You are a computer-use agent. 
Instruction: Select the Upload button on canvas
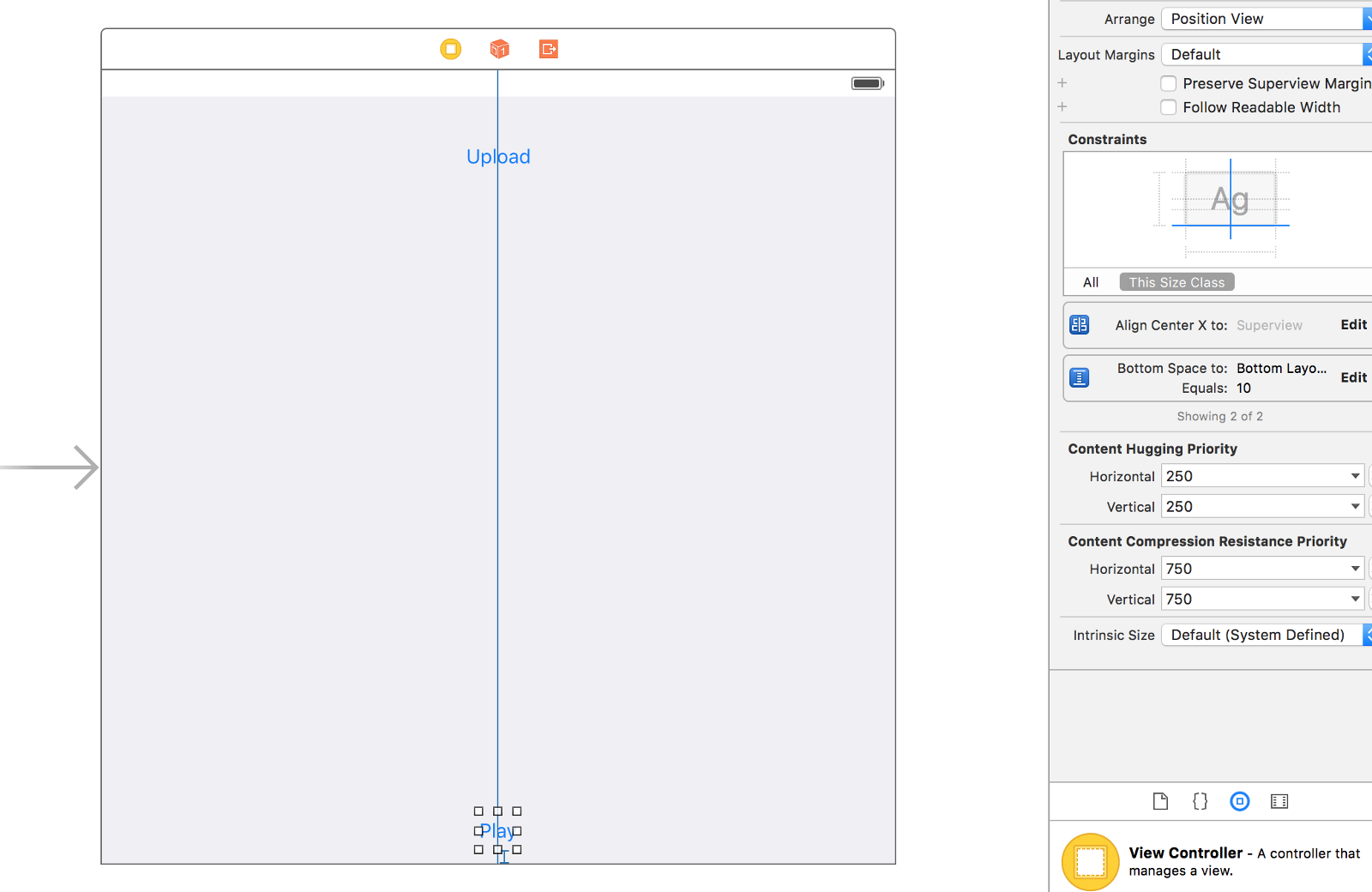498,157
